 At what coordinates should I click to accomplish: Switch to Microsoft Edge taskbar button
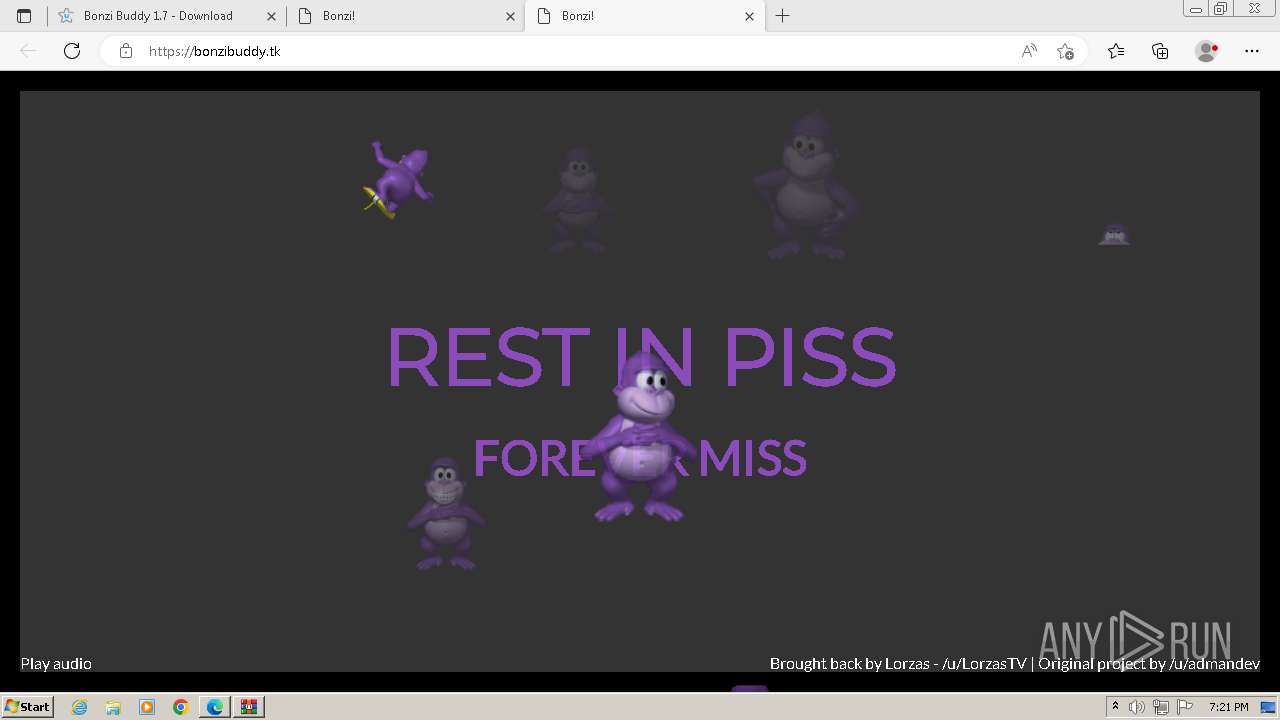[x=215, y=707]
